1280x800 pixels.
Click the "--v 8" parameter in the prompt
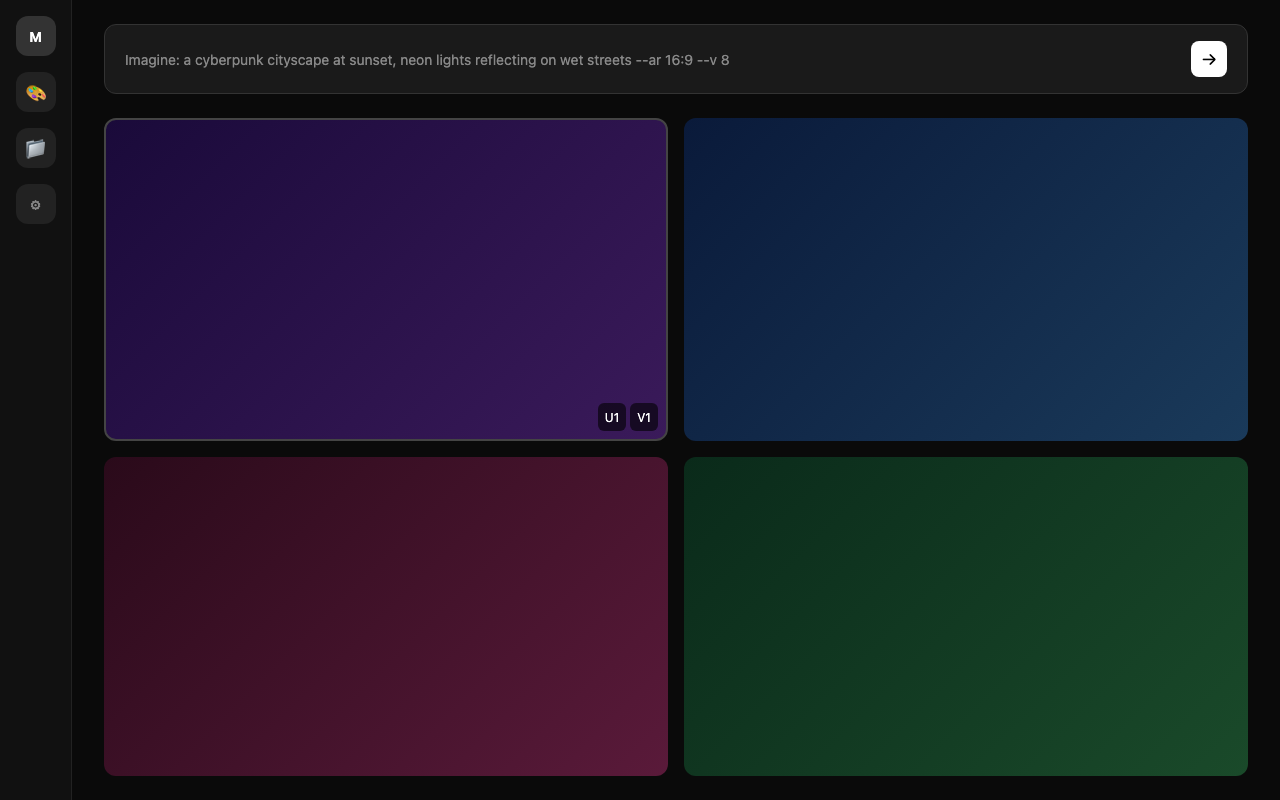713,60
